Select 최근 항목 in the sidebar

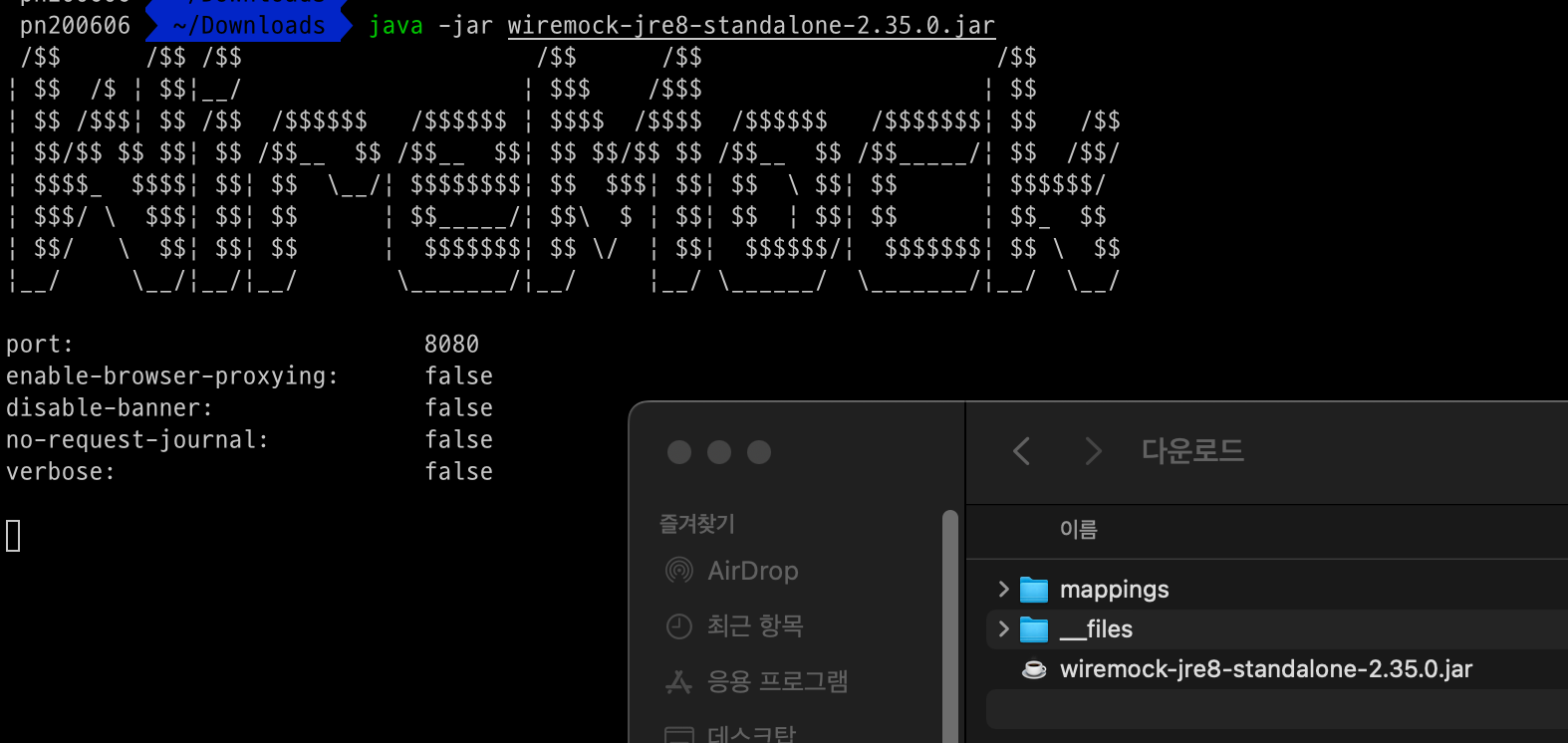tap(755, 626)
